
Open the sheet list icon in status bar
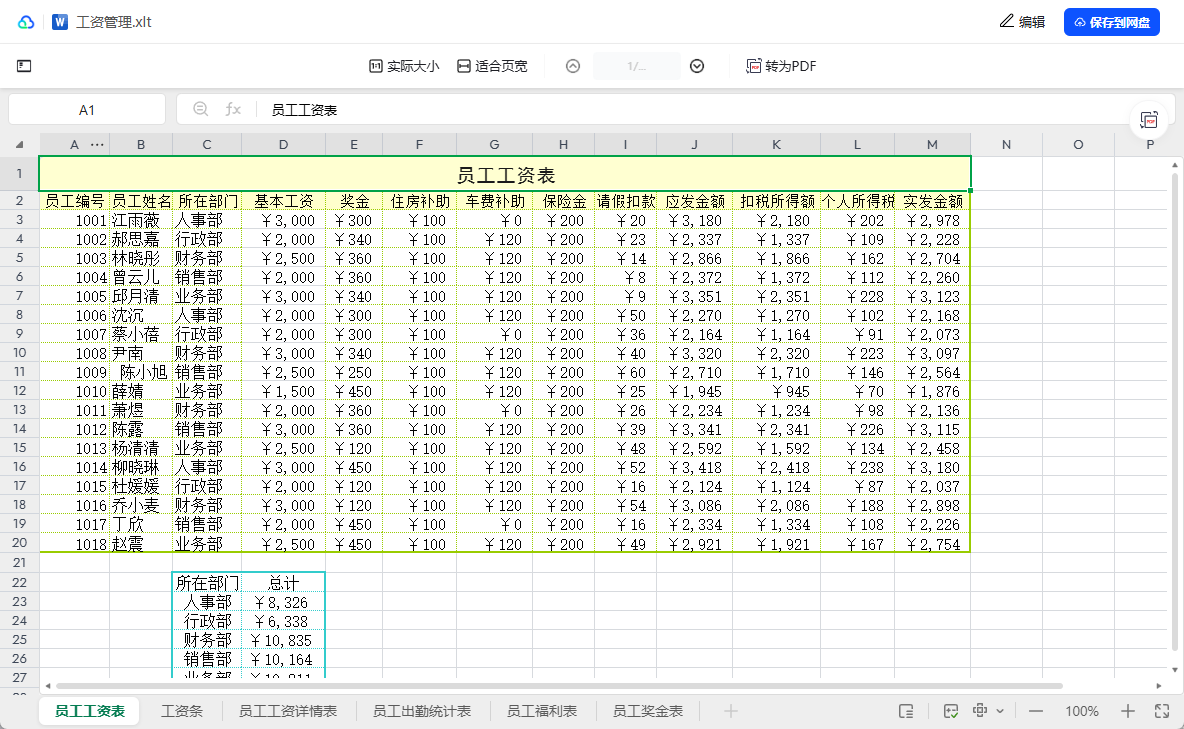906,711
